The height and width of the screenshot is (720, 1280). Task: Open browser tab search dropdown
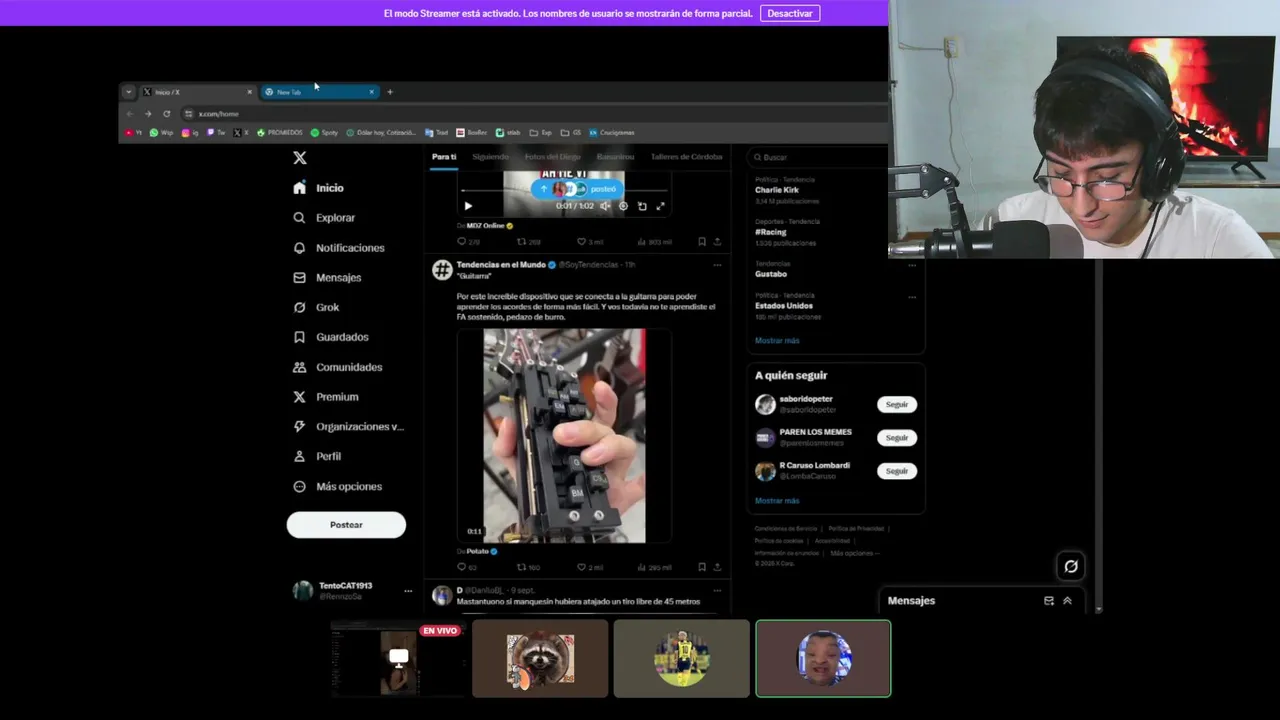[128, 92]
